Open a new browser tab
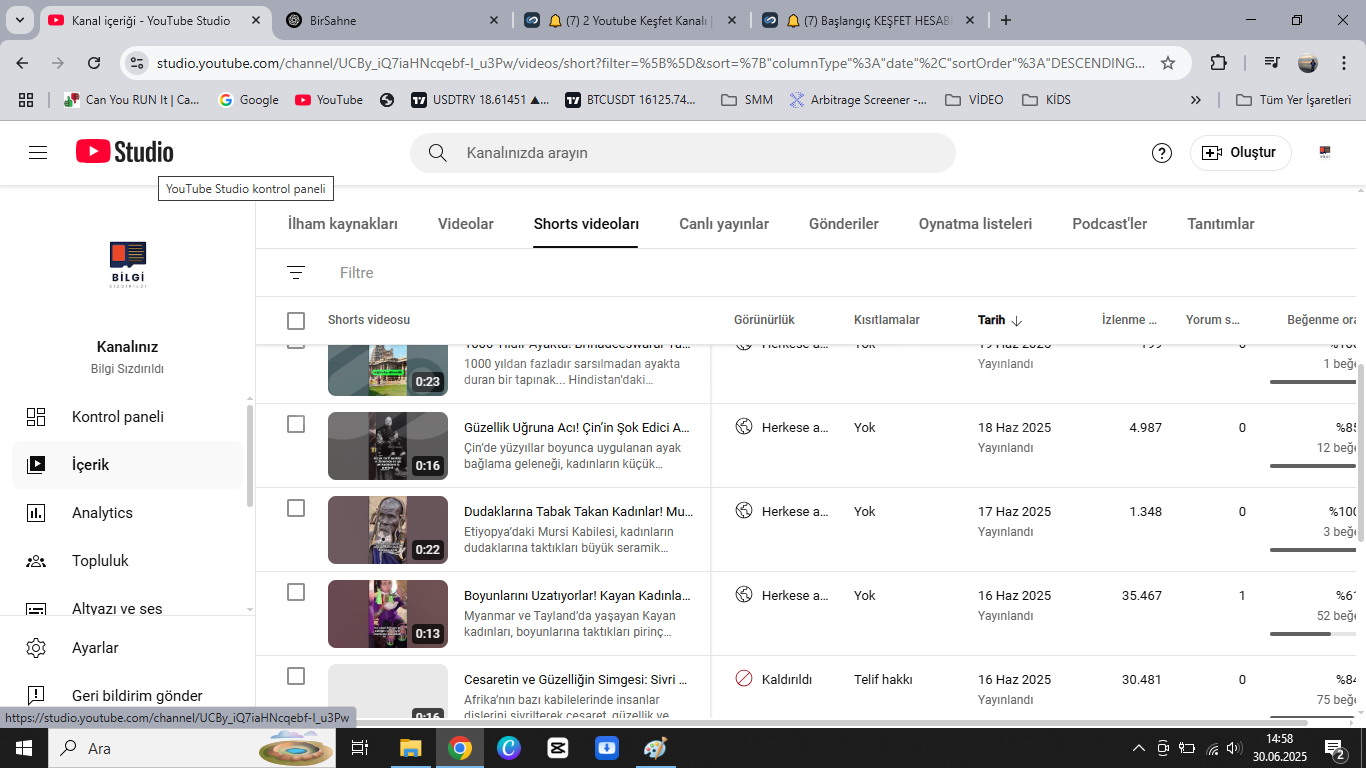 tap(1006, 20)
